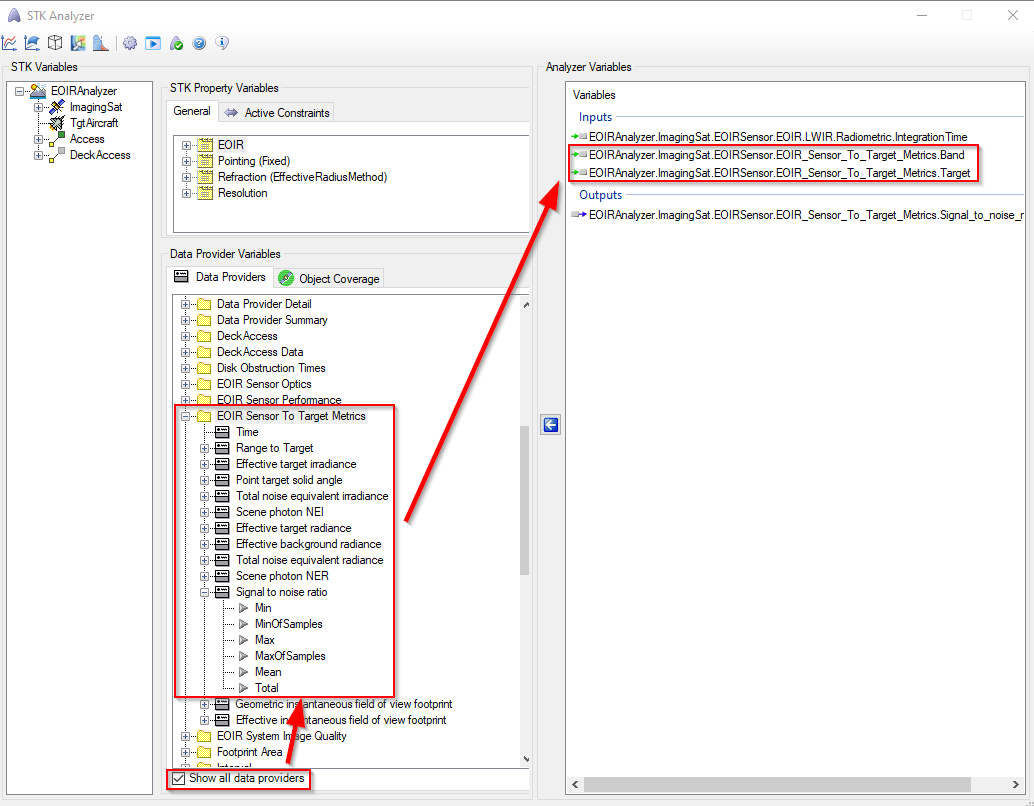Select the Total noise equivalent radiance provider
This screenshot has height=806, width=1034.
[x=309, y=560]
